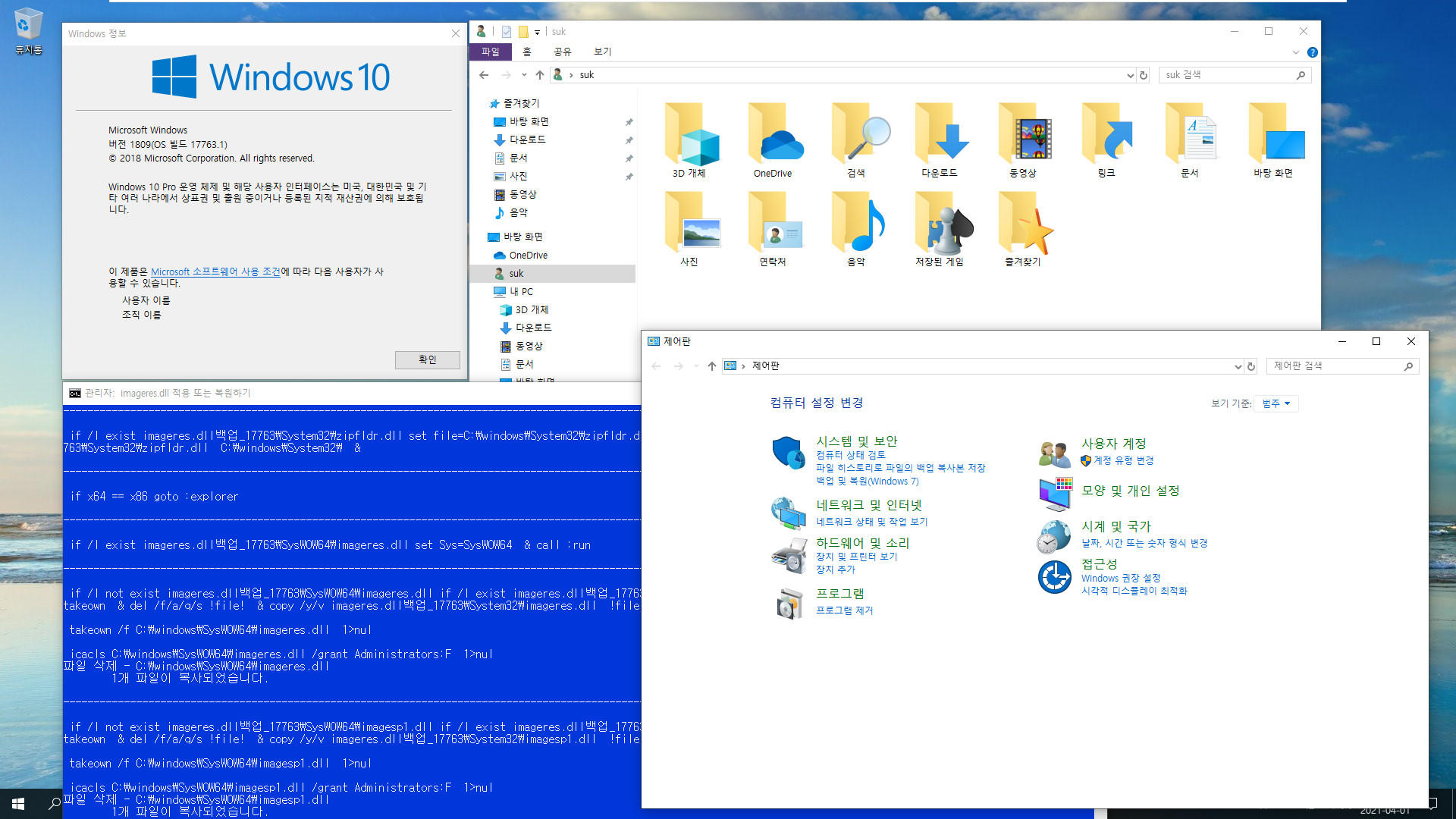
Task: Open the 보기 기준 범주 dropdown
Action: [1276, 403]
